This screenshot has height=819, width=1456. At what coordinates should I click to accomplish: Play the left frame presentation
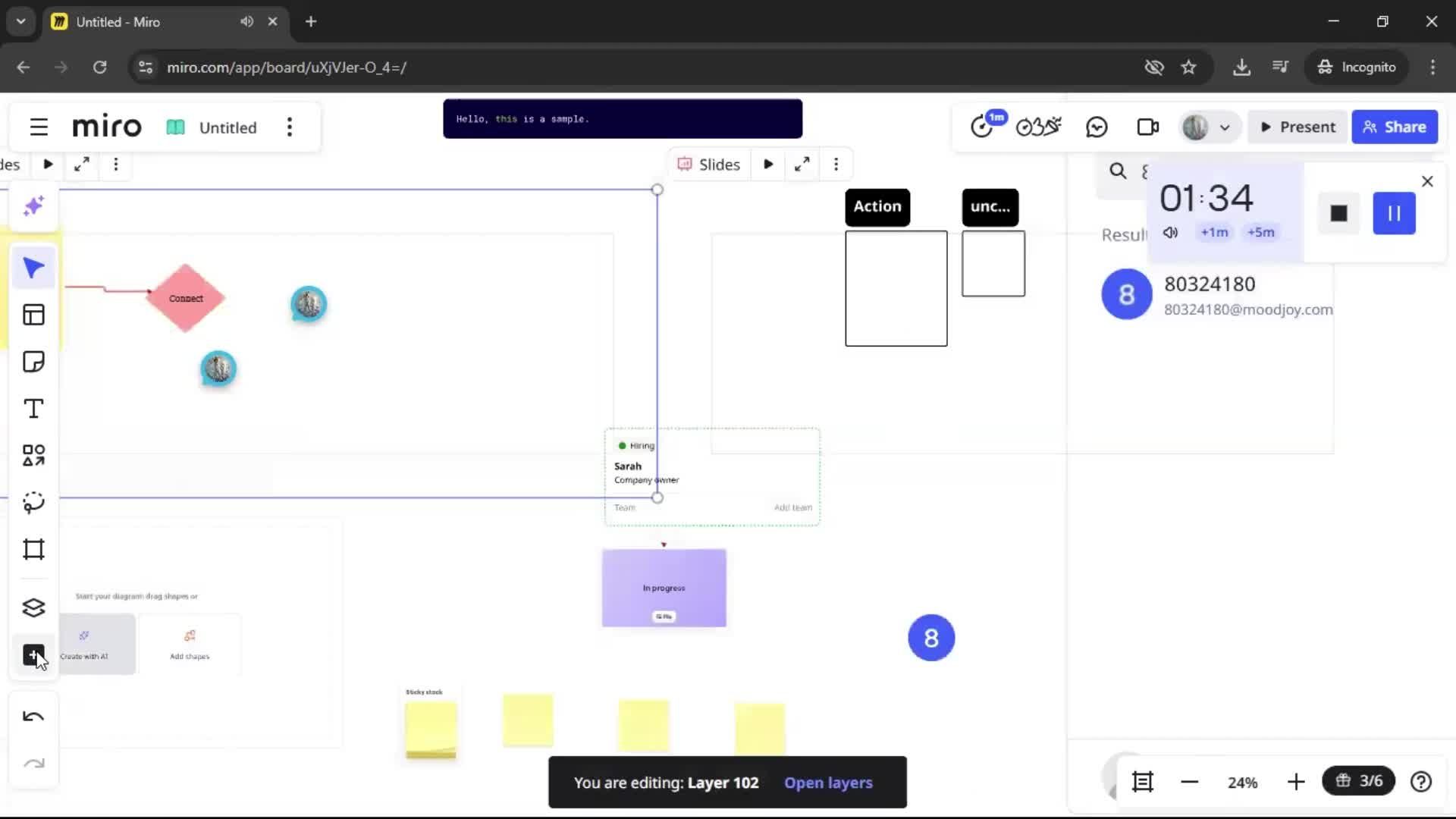[48, 165]
